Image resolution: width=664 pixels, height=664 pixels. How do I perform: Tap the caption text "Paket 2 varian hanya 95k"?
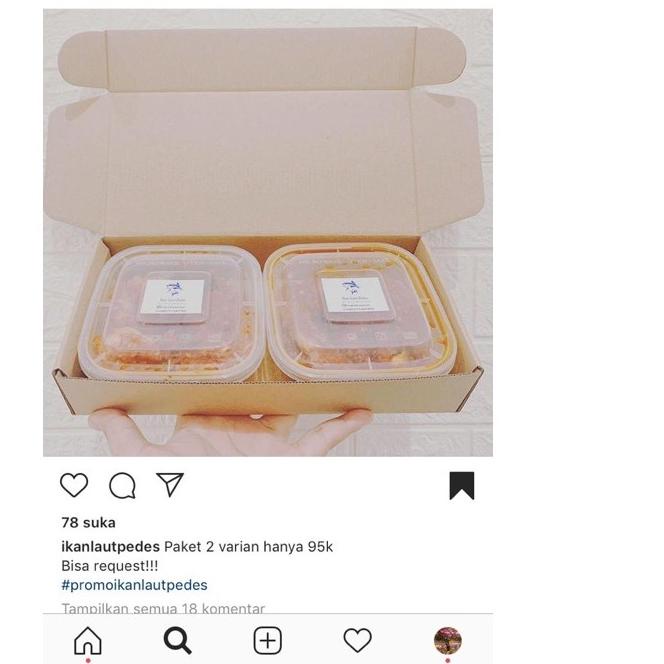click(x=248, y=547)
